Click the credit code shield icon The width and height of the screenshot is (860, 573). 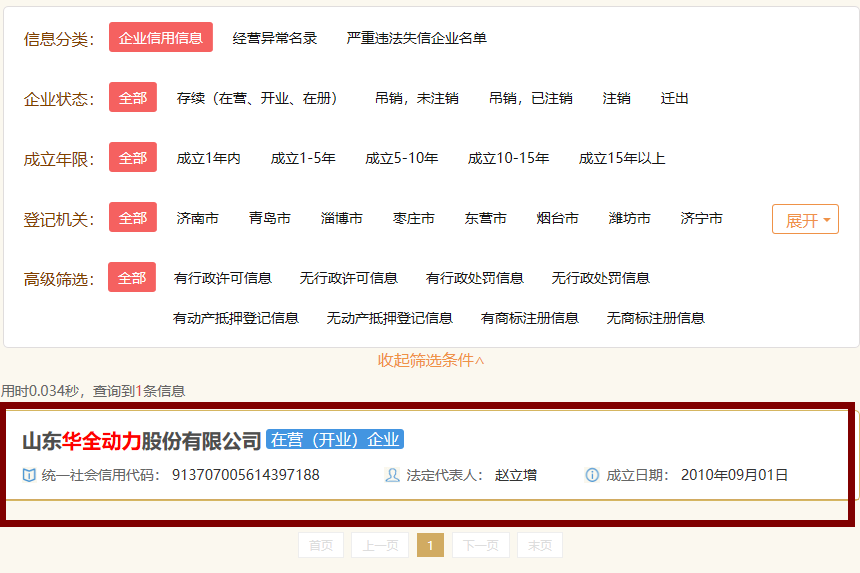29,475
